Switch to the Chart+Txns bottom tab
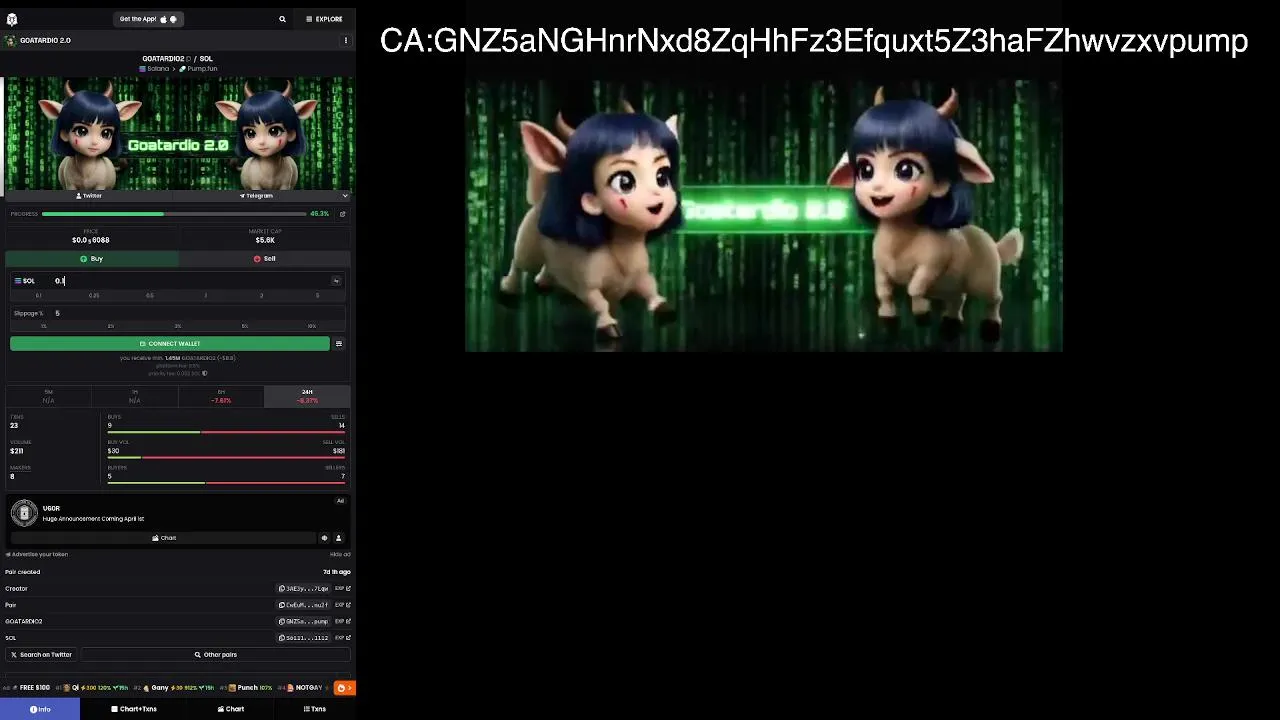The height and width of the screenshot is (720, 1280). coord(134,709)
